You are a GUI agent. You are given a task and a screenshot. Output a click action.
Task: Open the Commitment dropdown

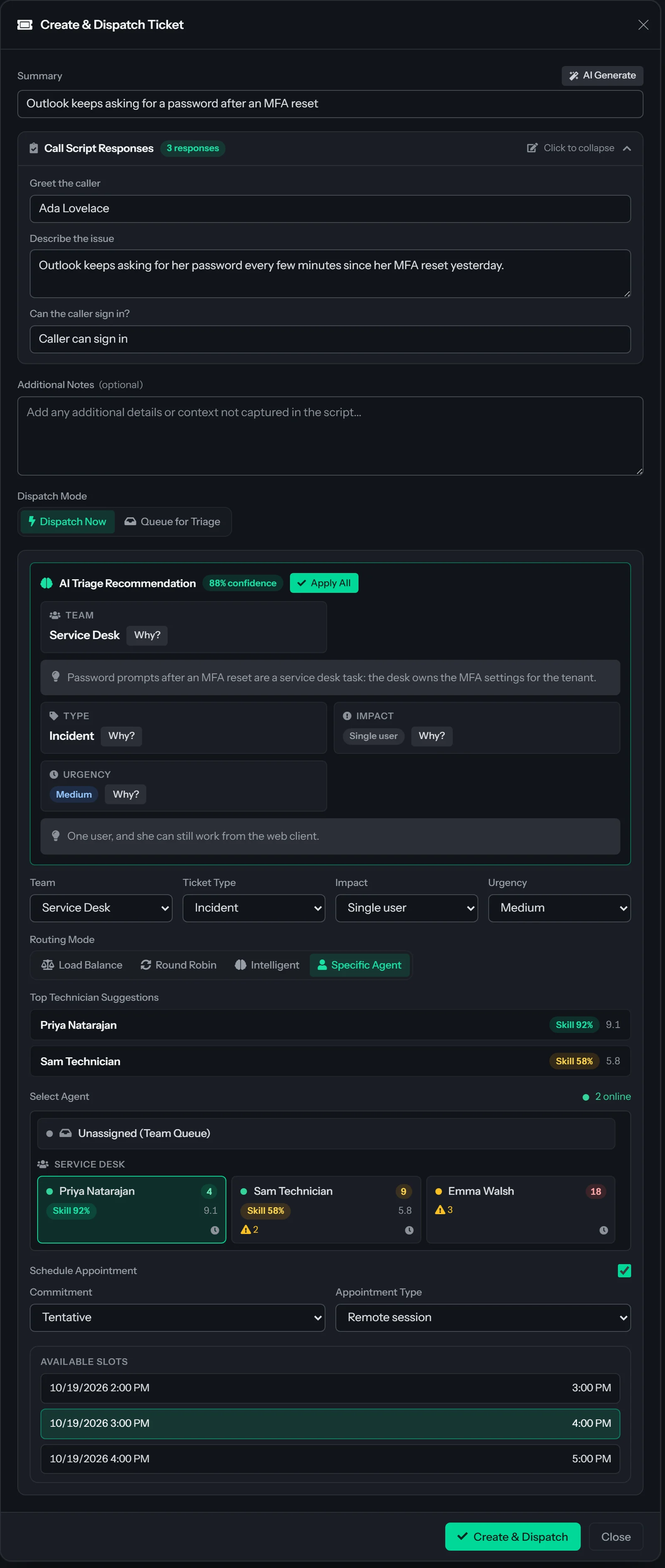tap(177, 1317)
